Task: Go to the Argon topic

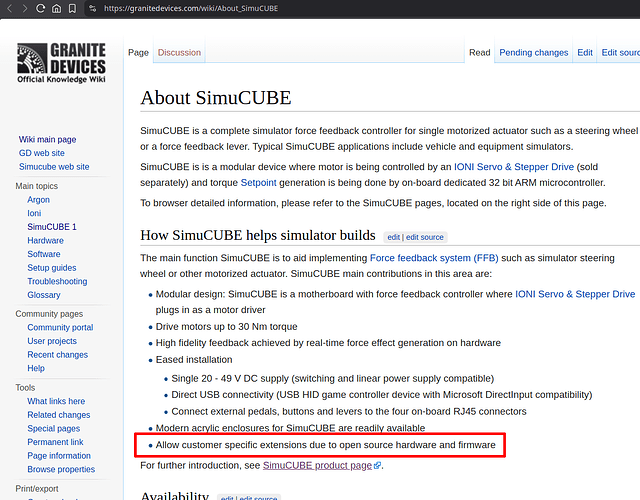Action: pyautogui.click(x=38, y=200)
